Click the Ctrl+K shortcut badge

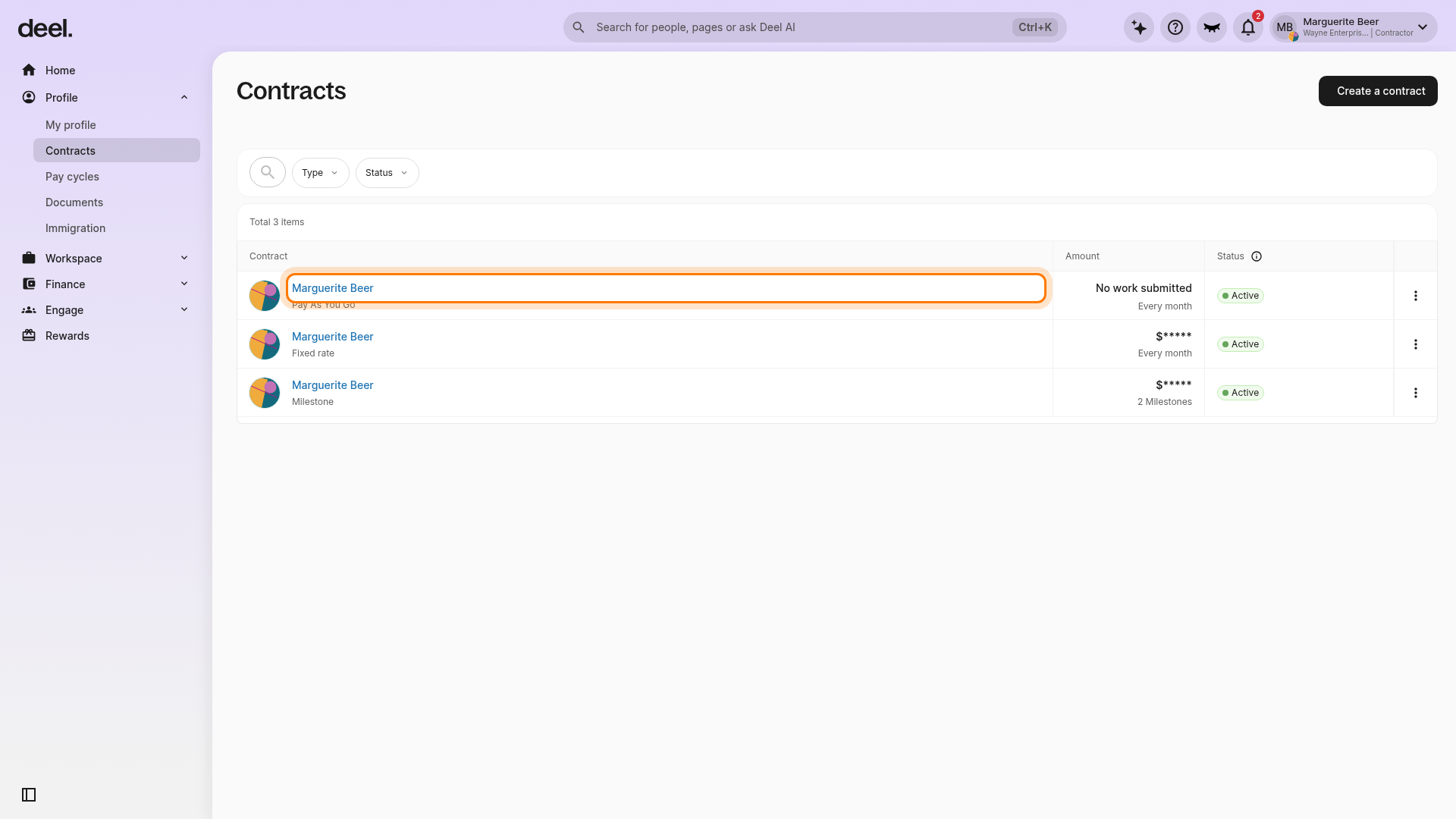point(1034,27)
